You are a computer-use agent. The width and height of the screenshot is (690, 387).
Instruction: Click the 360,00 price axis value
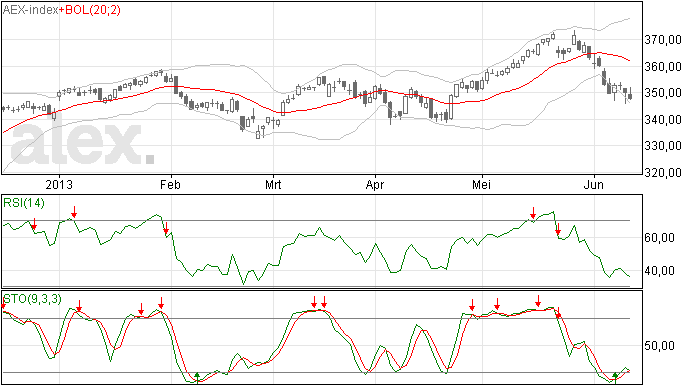[x=663, y=67]
